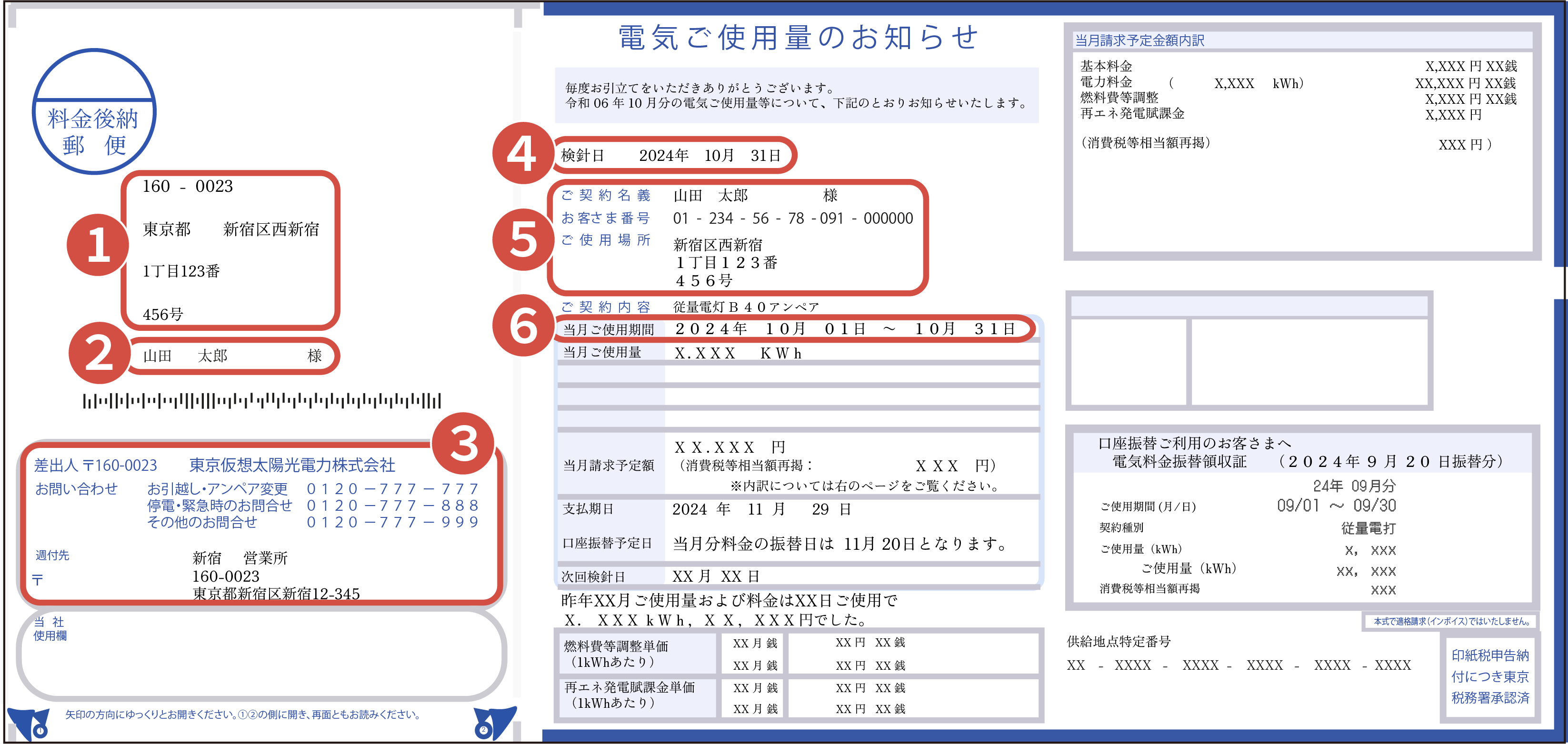This screenshot has height=744, width=1568.
Task: Click opening instruction 矢印の方向にゆっくりとお開きください
Action: coord(243,714)
